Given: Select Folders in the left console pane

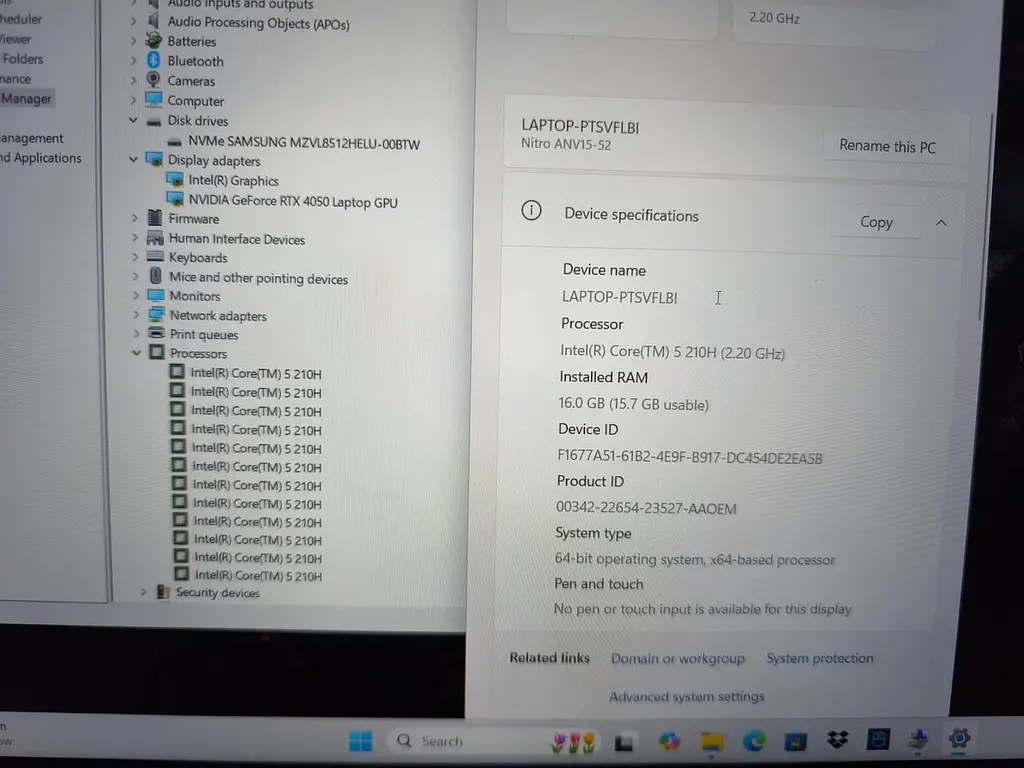Looking at the screenshot, I should [x=23, y=59].
